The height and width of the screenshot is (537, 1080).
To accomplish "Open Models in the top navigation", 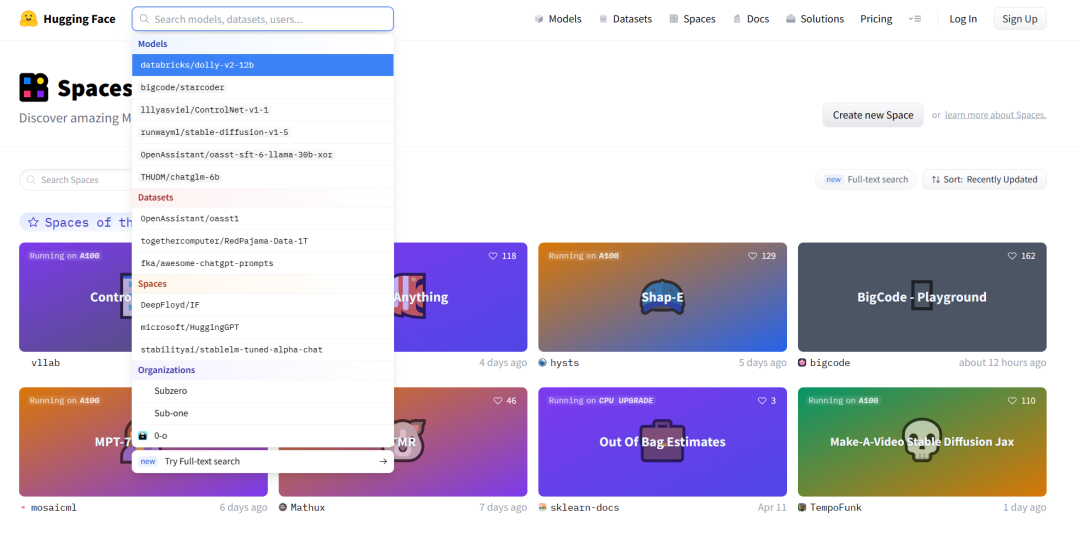I will pos(565,19).
